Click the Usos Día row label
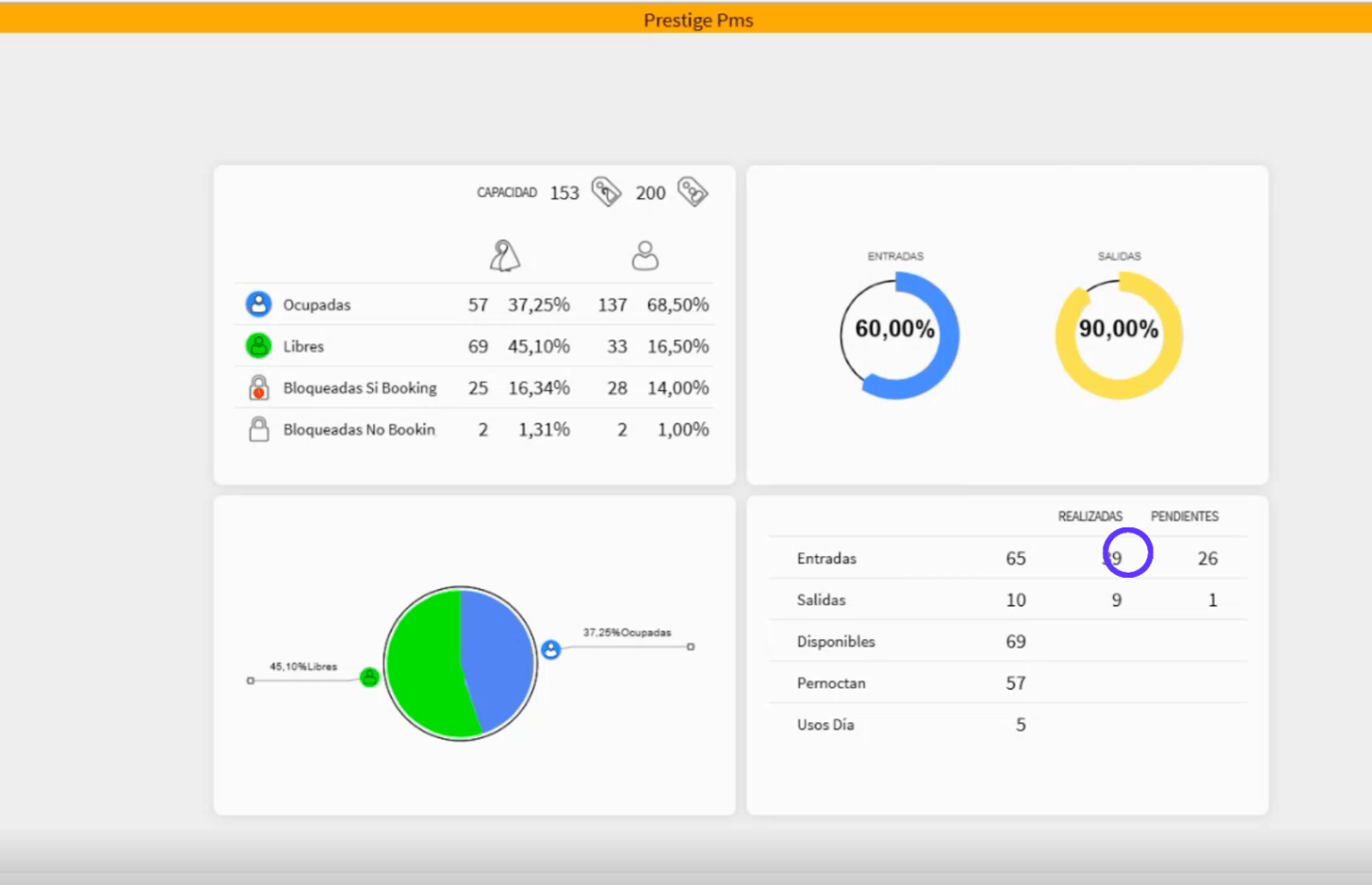The width and height of the screenshot is (1372, 885). coord(825,725)
